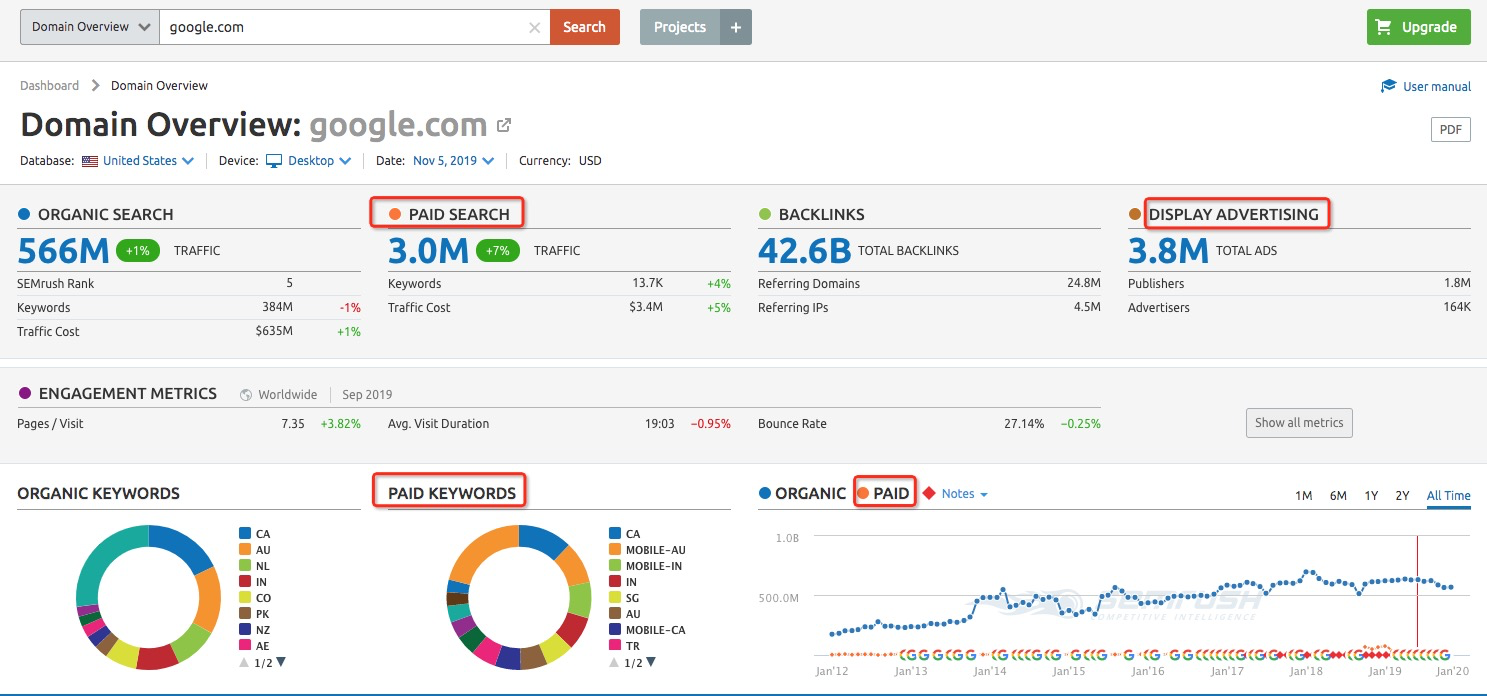Open the Domain Overview report type dropdown

click(90, 27)
